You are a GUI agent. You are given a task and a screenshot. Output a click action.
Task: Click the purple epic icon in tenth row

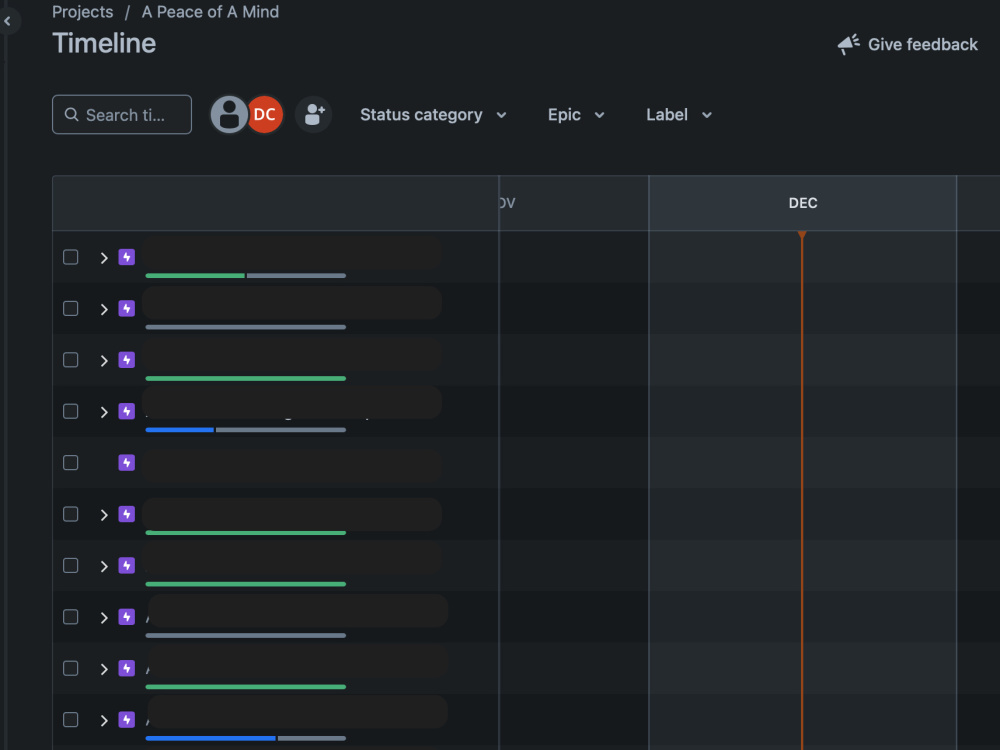[126, 719]
